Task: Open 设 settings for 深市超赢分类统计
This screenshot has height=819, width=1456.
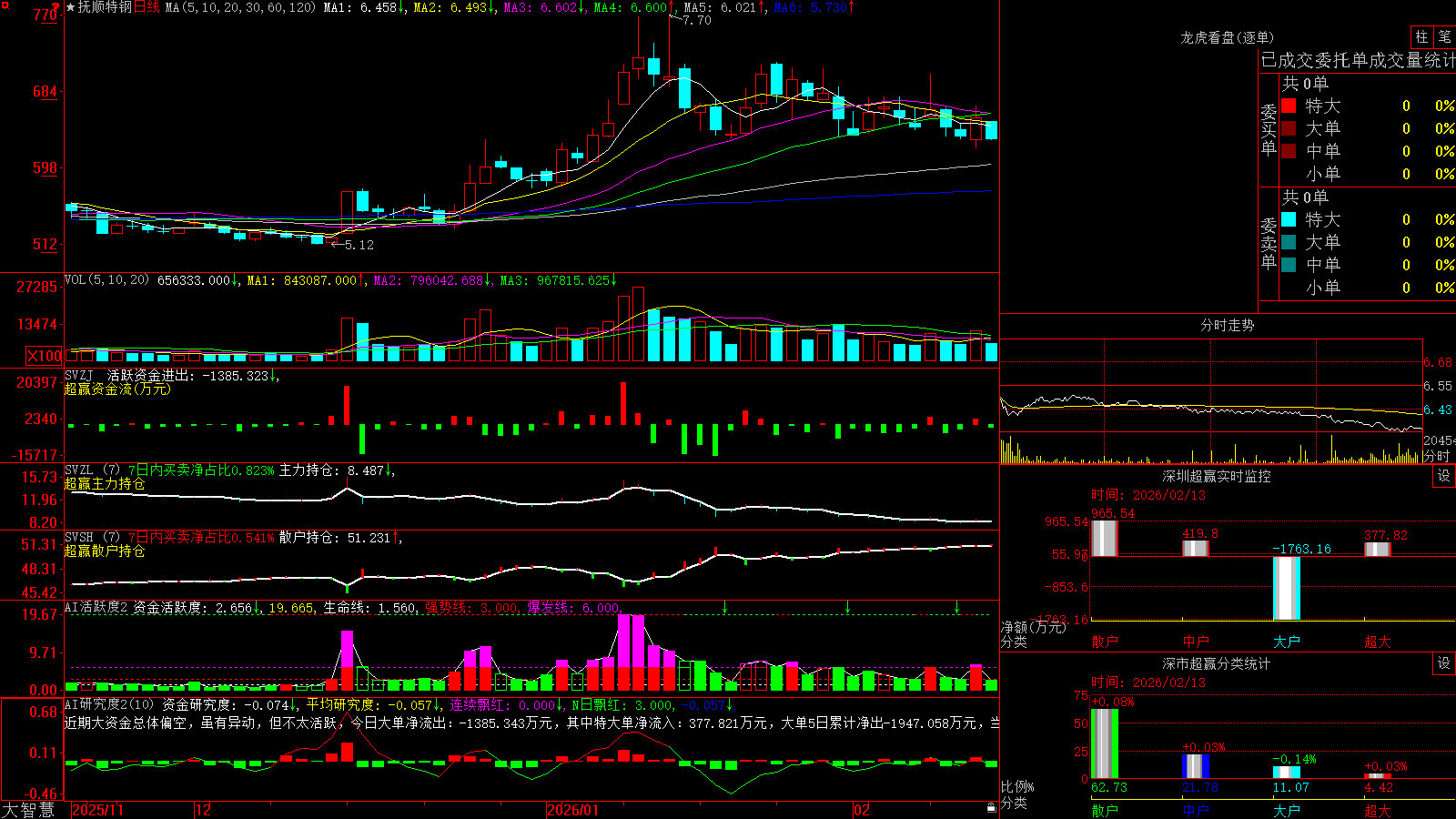Action: coord(1444,663)
